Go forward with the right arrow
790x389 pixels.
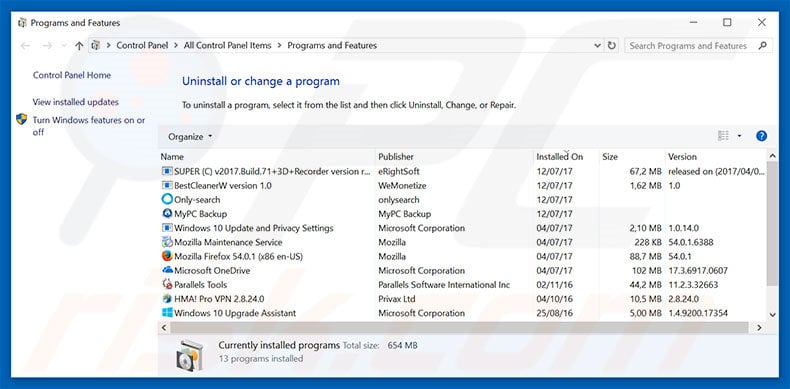click(47, 46)
